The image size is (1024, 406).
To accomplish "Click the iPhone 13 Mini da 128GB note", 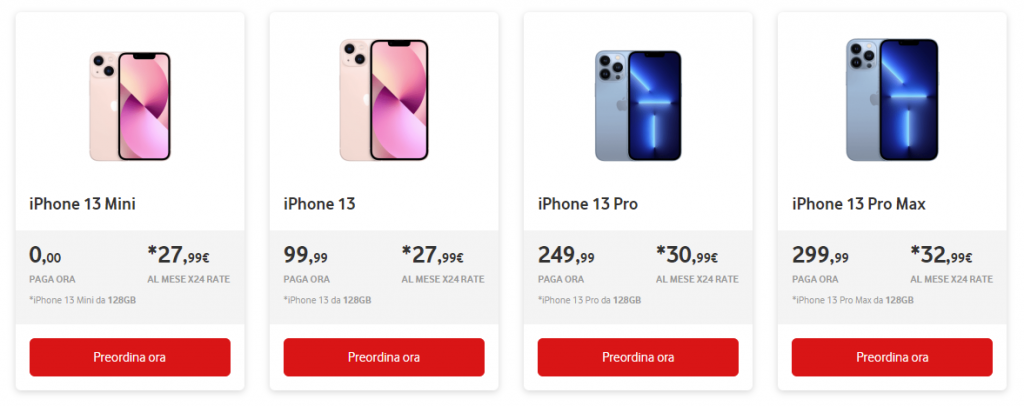I will [82, 300].
